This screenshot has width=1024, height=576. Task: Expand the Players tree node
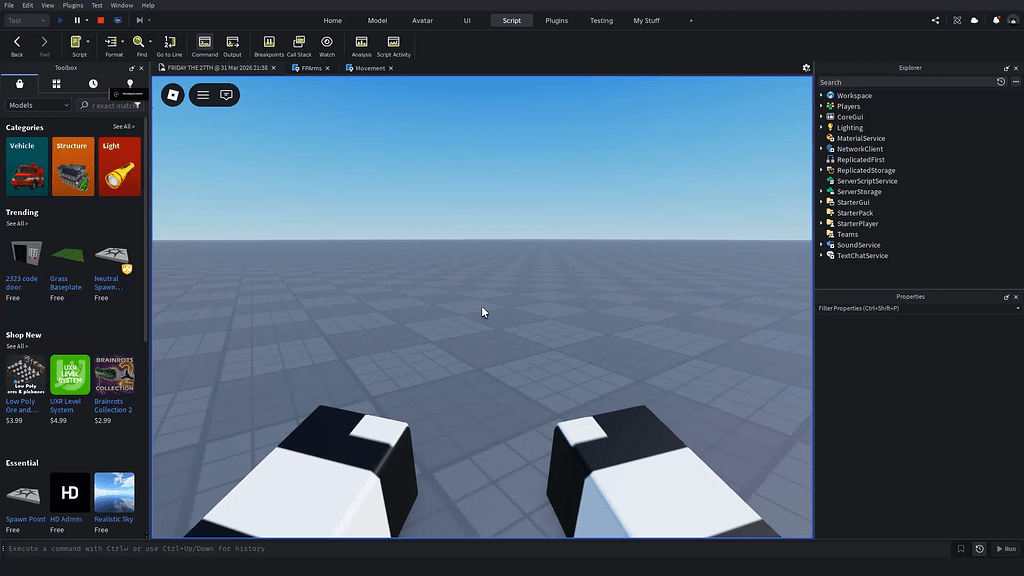[x=822, y=106]
